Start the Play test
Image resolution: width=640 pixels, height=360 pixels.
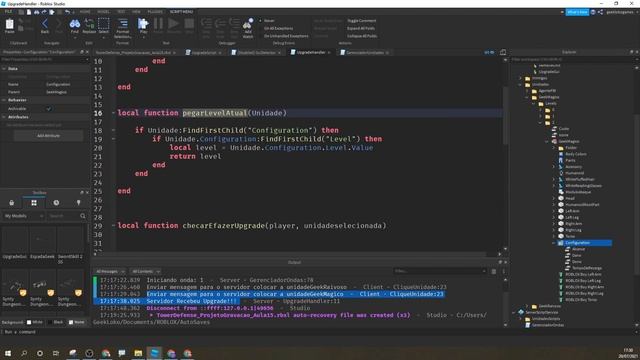pyautogui.click(x=143, y=24)
